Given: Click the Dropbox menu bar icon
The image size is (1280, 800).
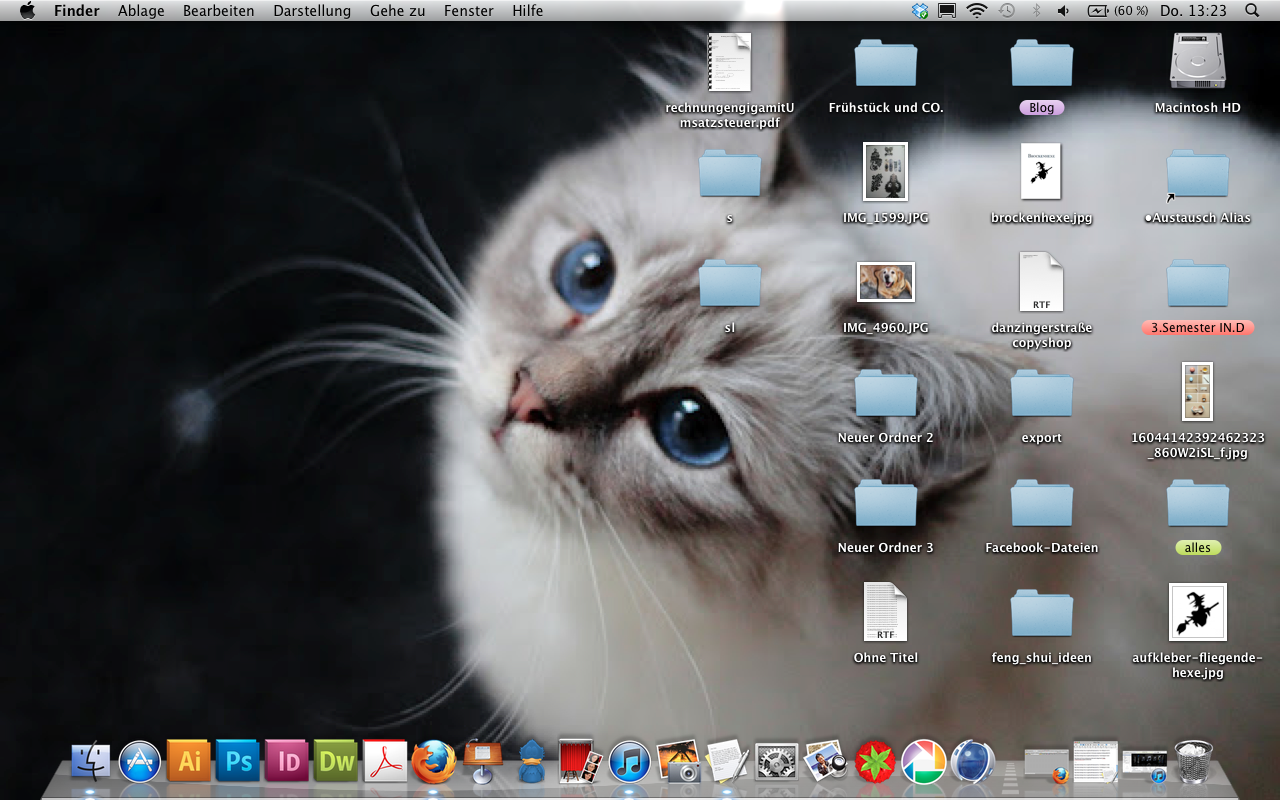Looking at the screenshot, I should pyautogui.click(x=920, y=11).
